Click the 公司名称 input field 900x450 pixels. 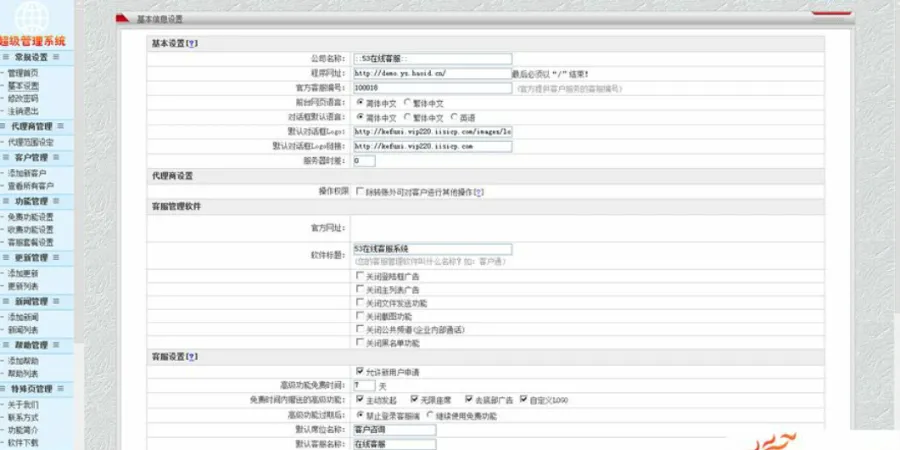point(432,59)
